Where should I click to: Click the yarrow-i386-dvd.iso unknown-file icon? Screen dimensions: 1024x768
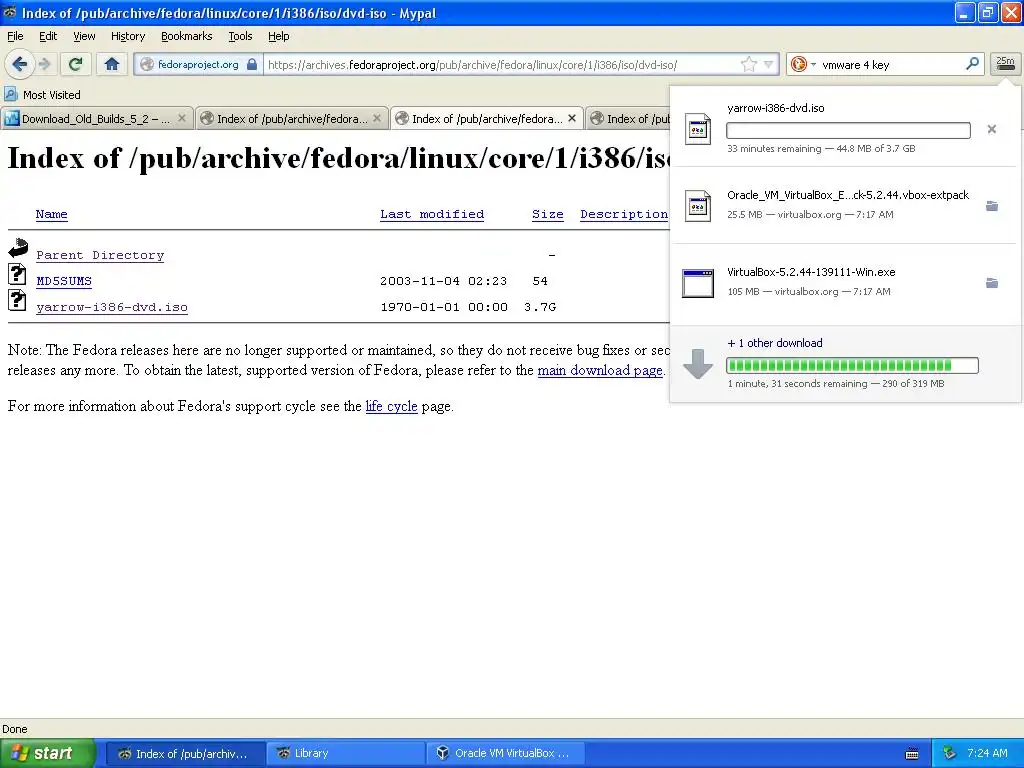tap(18, 300)
